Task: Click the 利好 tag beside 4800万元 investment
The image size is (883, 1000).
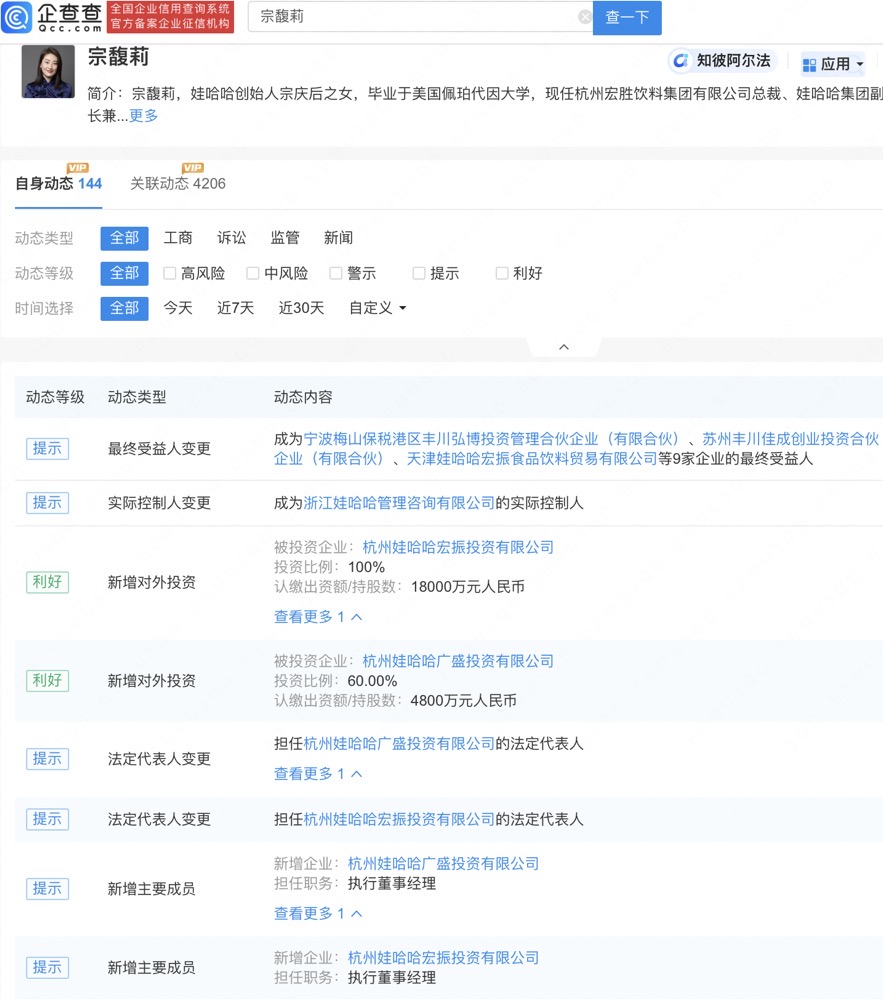Action: tap(47, 680)
